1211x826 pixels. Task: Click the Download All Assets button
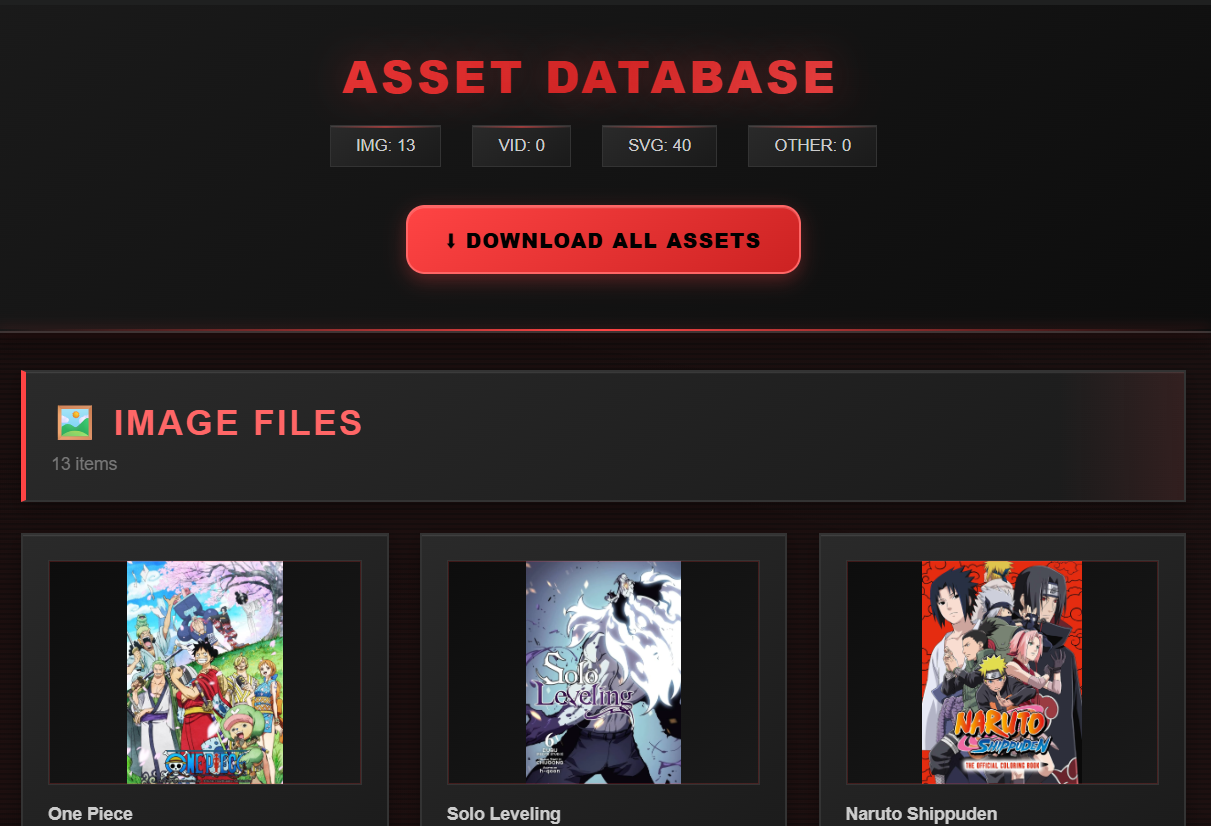tap(603, 240)
